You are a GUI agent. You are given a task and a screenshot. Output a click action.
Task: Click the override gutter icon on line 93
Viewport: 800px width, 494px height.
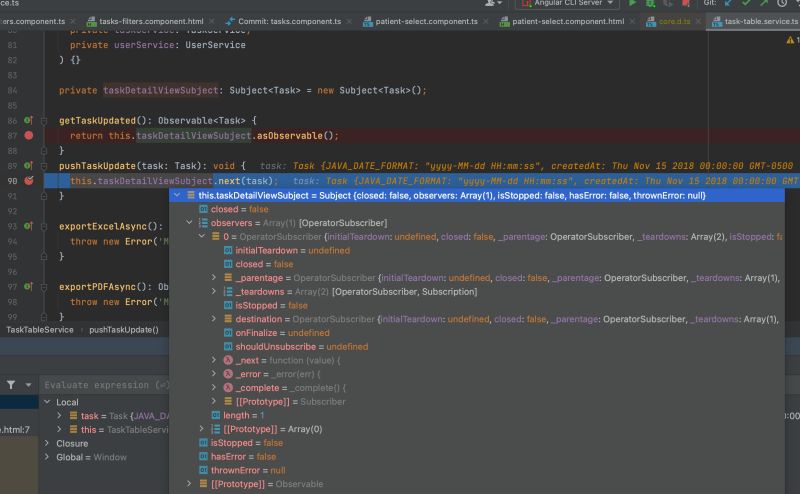(x=29, y=226)
